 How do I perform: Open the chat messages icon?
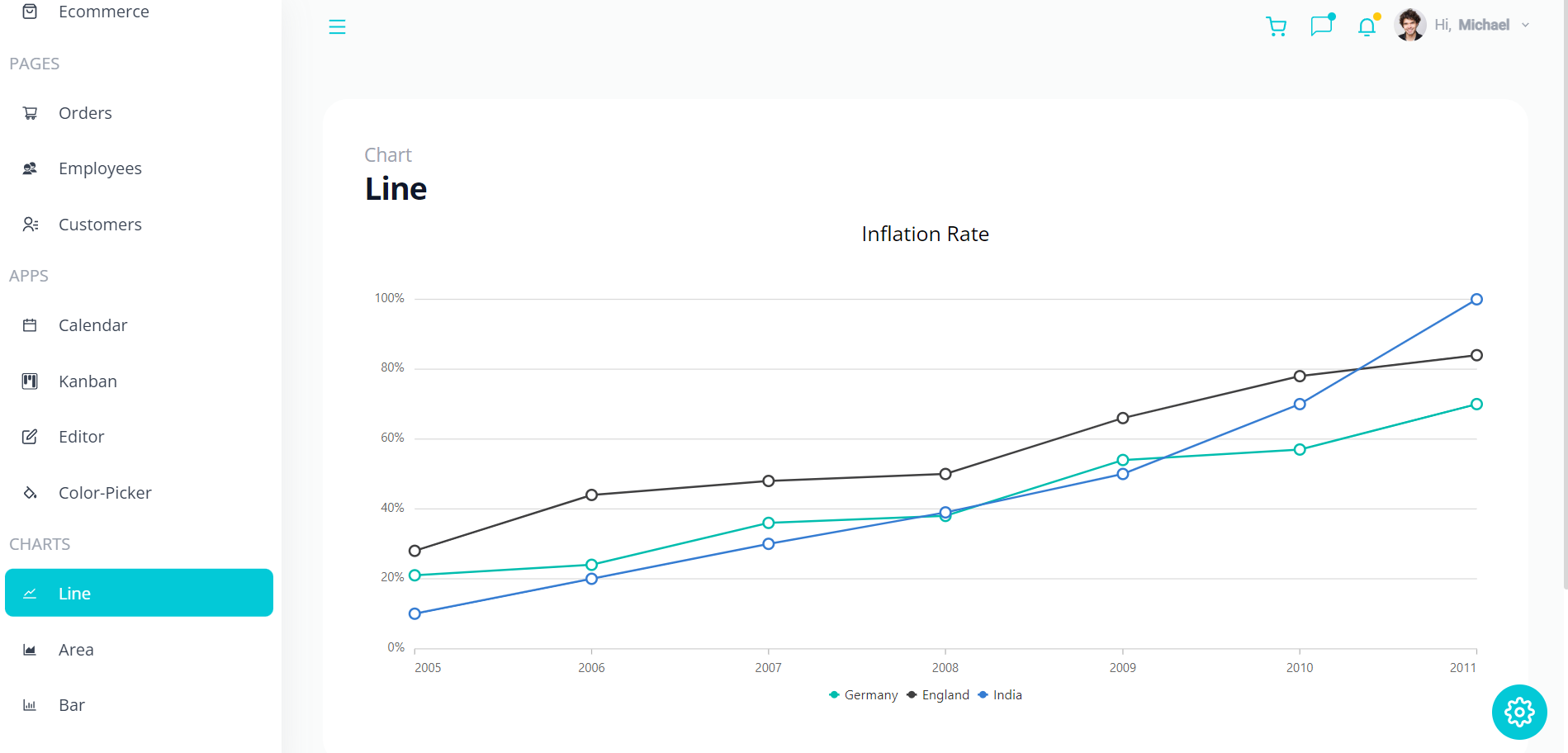(1321, 26)
